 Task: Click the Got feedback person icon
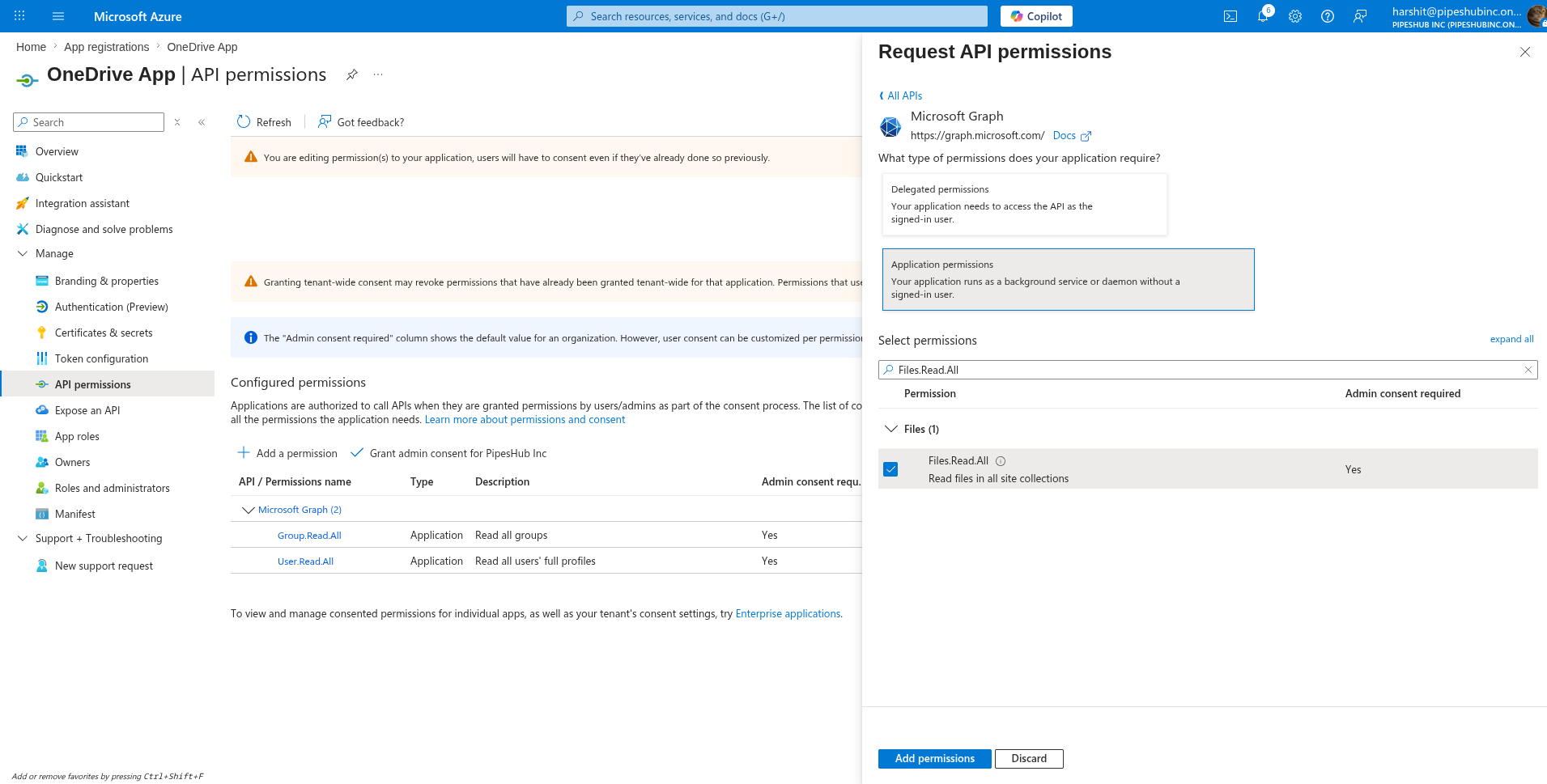325,121
